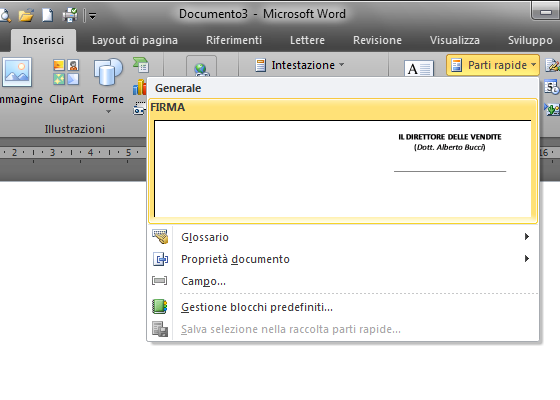The width and height of the screenshot is (560, 400).
Task: Click the text box icon
Action: click(x=419, y=69)
